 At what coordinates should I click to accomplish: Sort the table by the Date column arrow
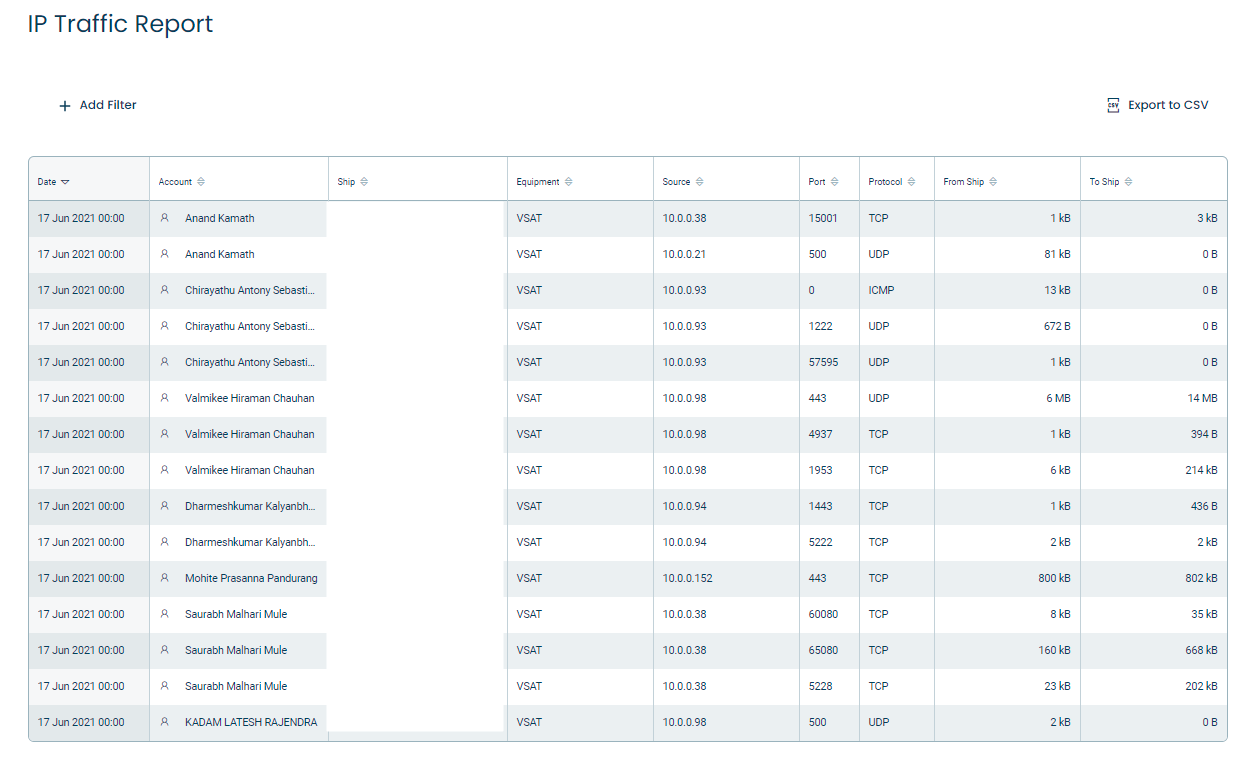click(x=65, y=182)
